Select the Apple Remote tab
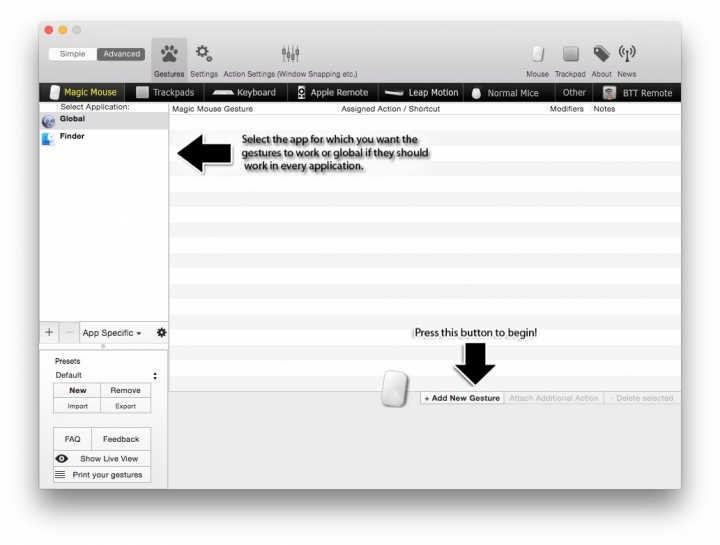This screenshot has height=545, width=720. point(333,92)
